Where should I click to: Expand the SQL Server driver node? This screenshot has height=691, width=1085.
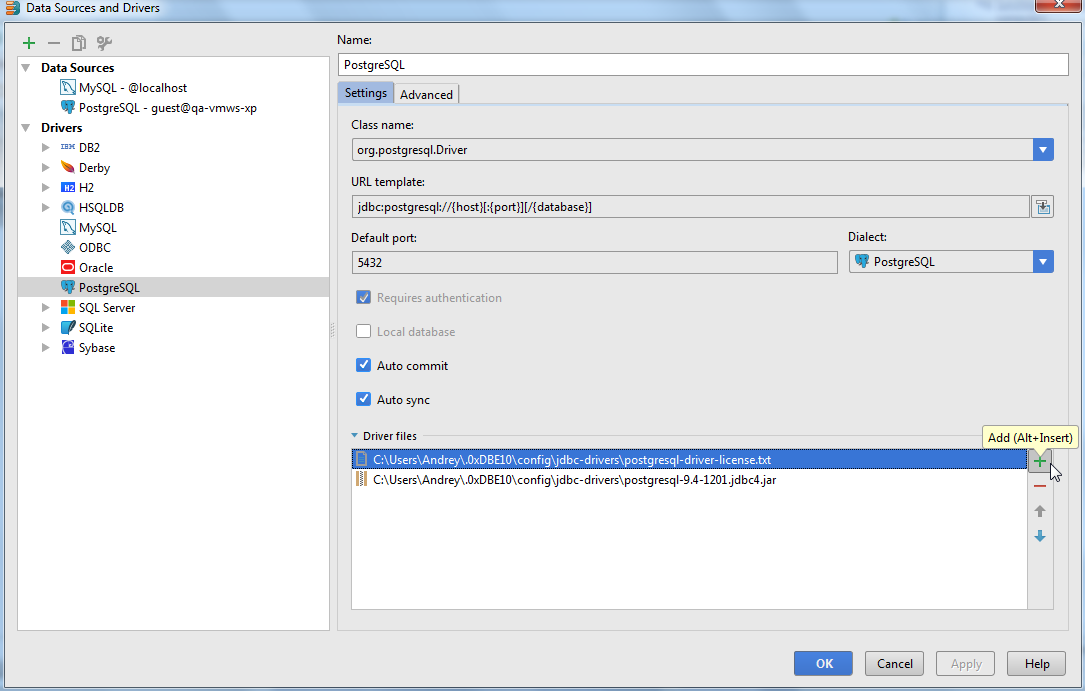tap(45, 308)
